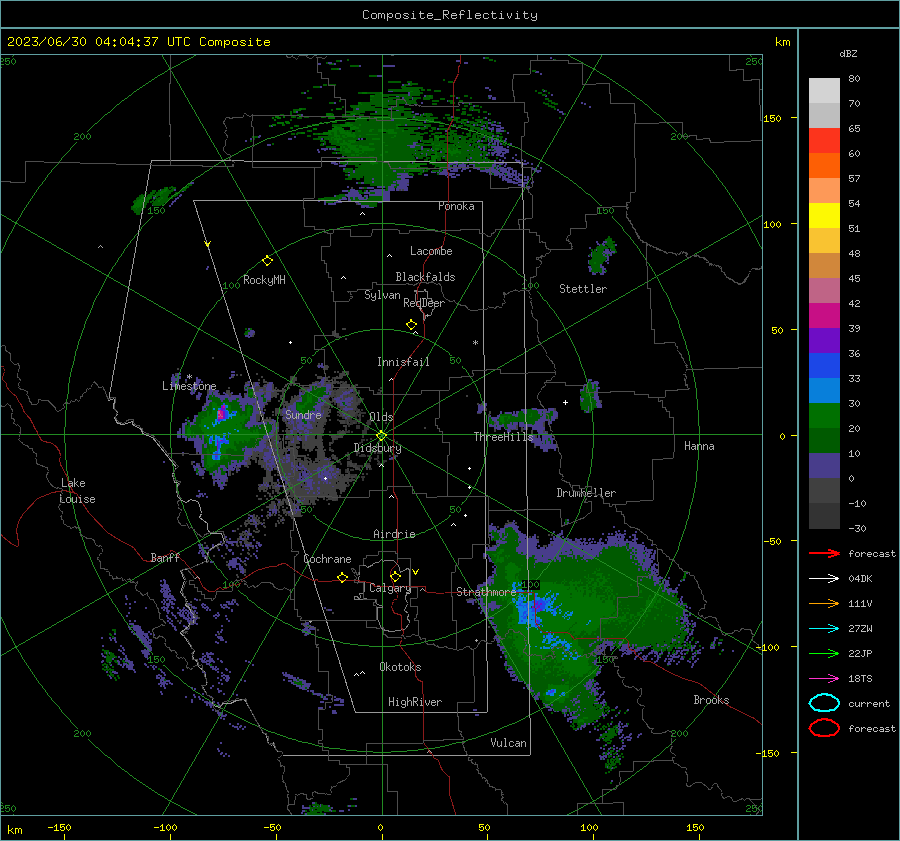
Task: Click the -100 tick on the right axis
Action: click(x=767, y=647)
